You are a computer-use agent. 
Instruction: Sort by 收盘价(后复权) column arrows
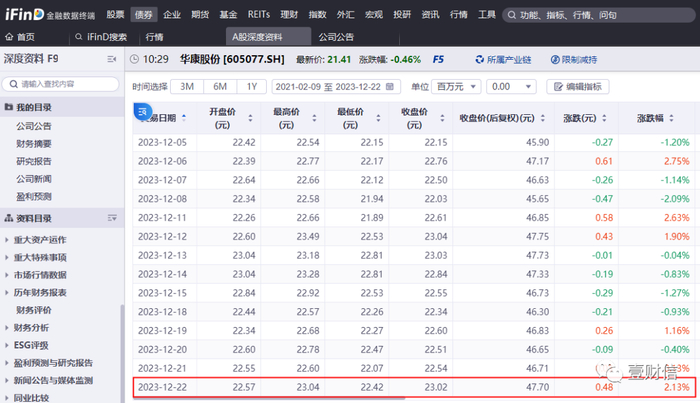coord(543,118)
